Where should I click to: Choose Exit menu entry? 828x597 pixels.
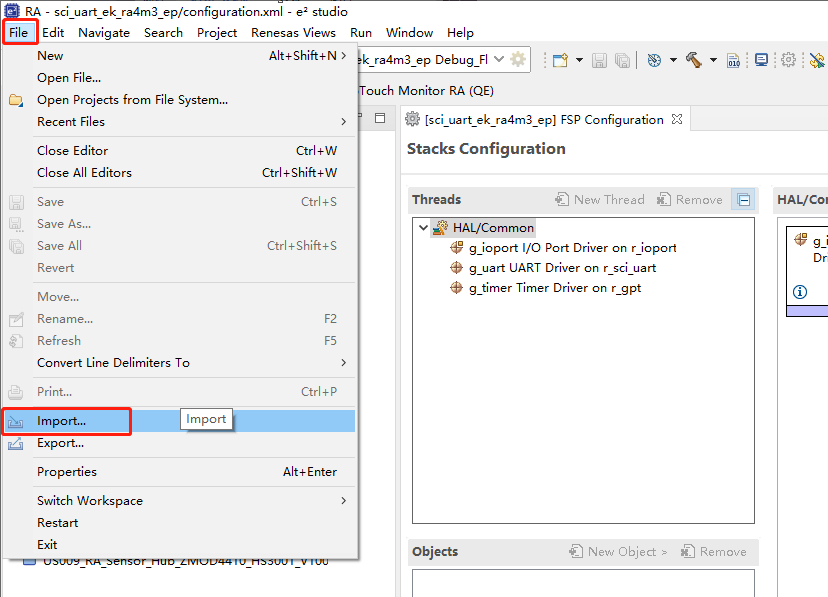click(180, 545)
